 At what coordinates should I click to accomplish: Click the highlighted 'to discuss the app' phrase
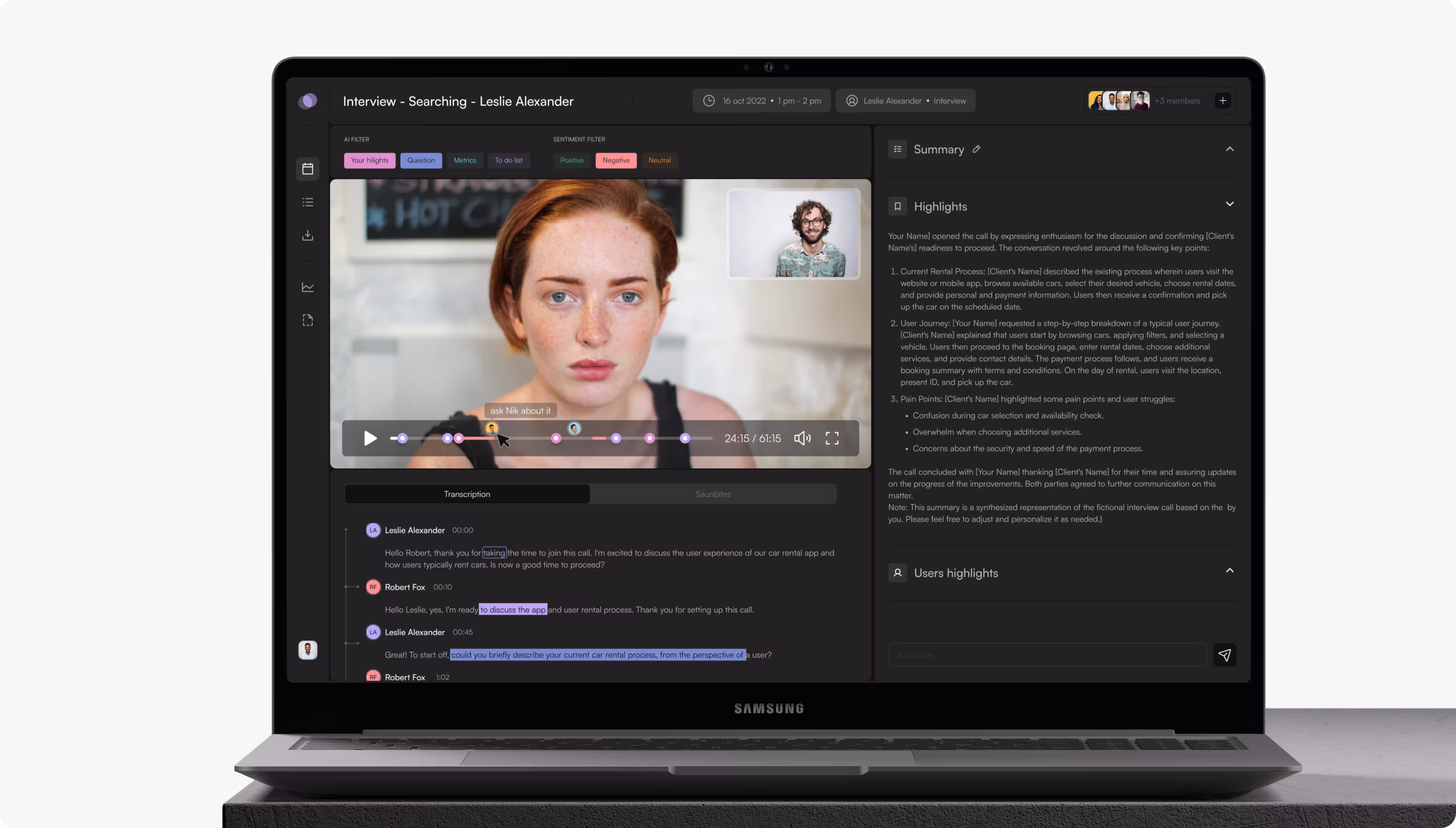tap(512, 609)
